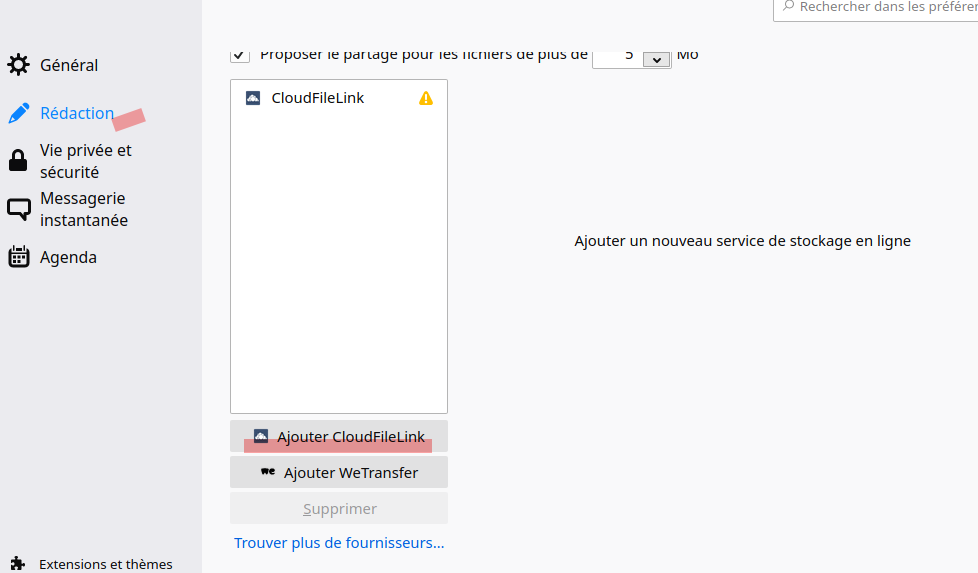Click the WeTransfer logo on the add button
Viewport: 978px width, 573px height.
(268, 472)
